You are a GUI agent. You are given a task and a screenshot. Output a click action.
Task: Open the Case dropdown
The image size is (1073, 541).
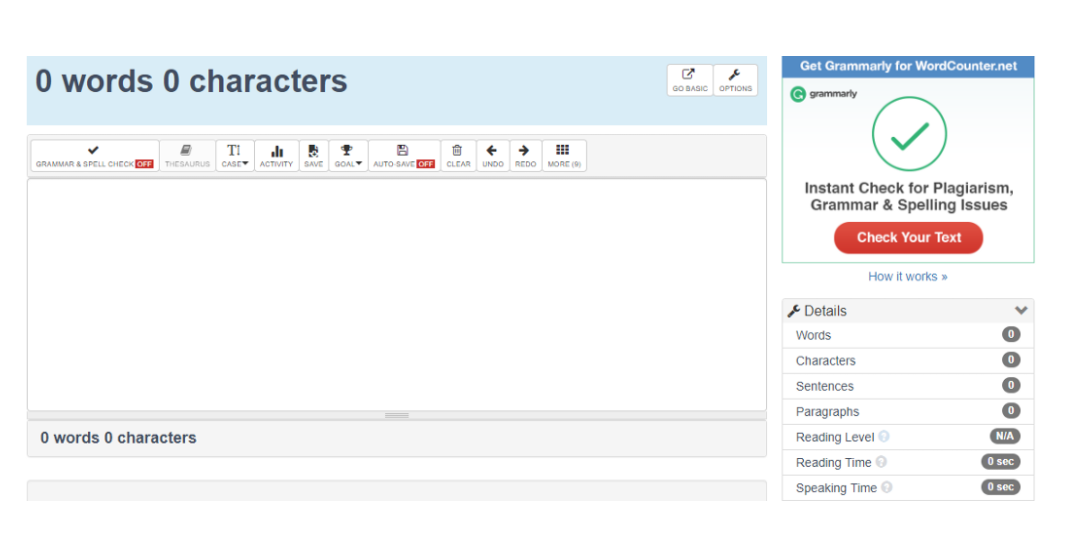pos(234,156)
